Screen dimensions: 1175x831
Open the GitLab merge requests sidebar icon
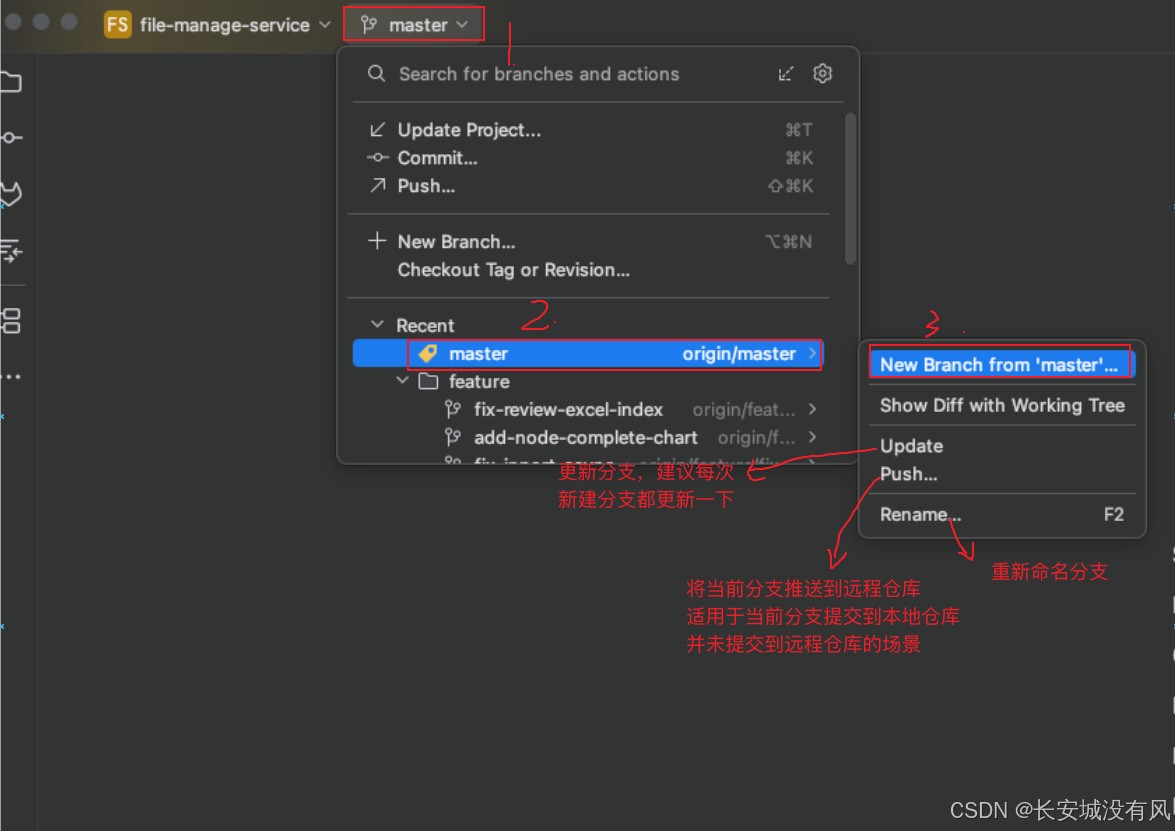[x=10, y=194]
